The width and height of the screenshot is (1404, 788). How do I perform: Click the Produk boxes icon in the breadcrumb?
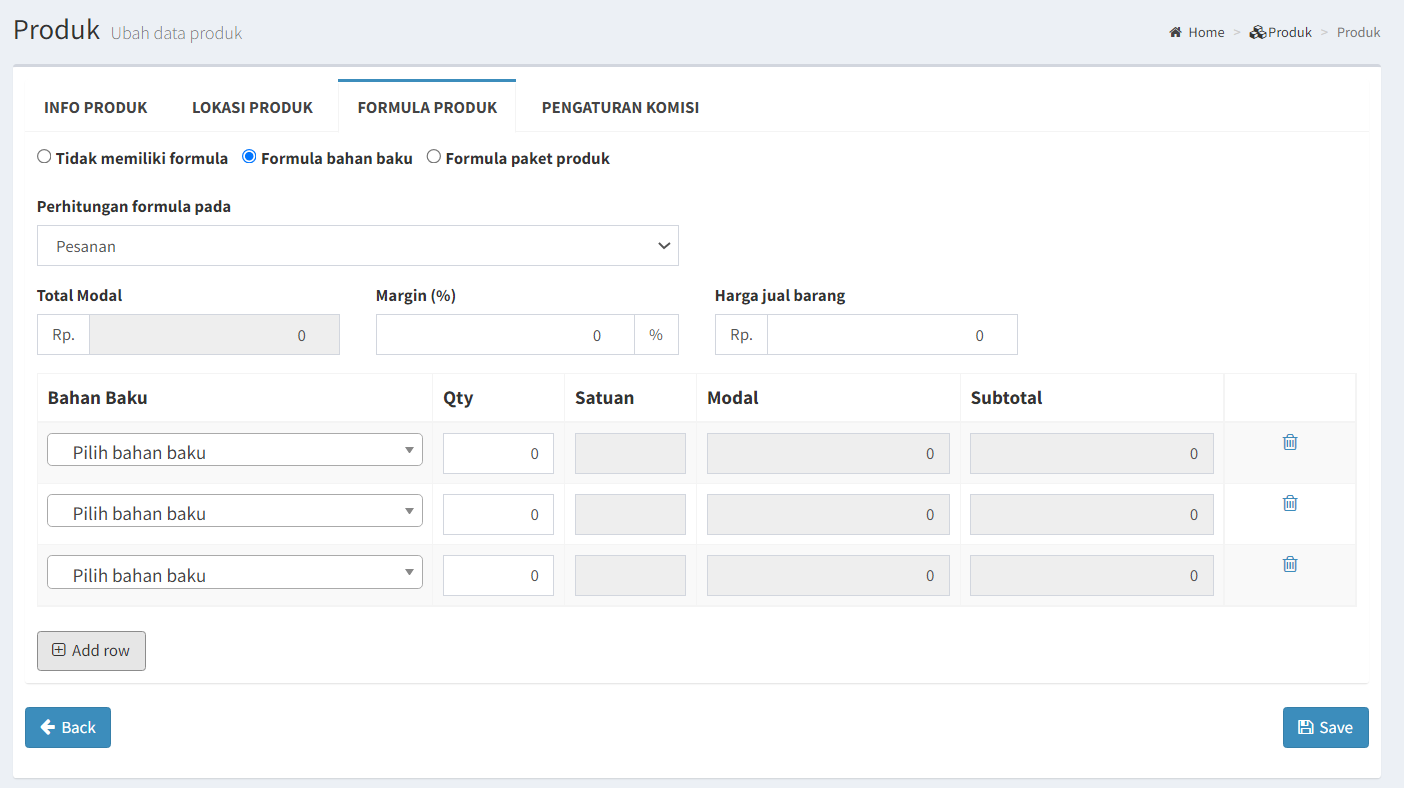tap(1258, 32)
